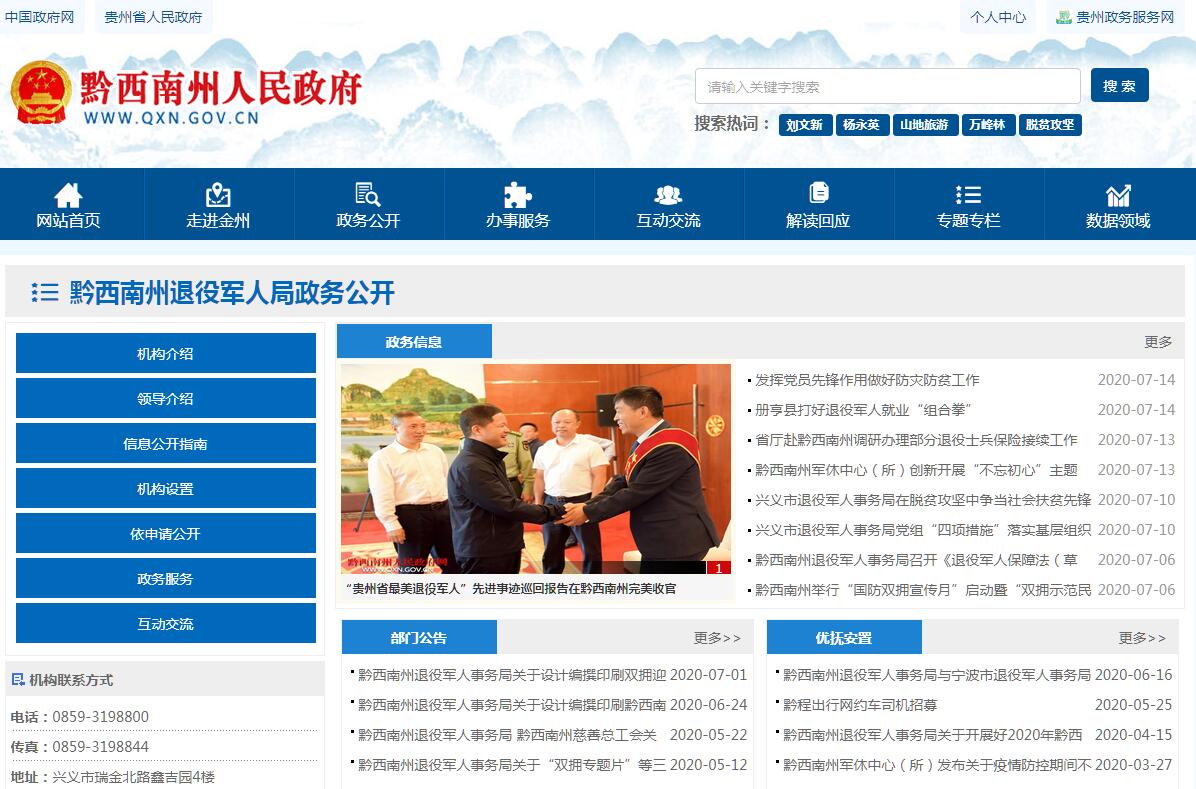This screenshot has width=1196, height=789.
Task: Open 黔程出行网约车司机招募
Action: click(x=860, y=704)
